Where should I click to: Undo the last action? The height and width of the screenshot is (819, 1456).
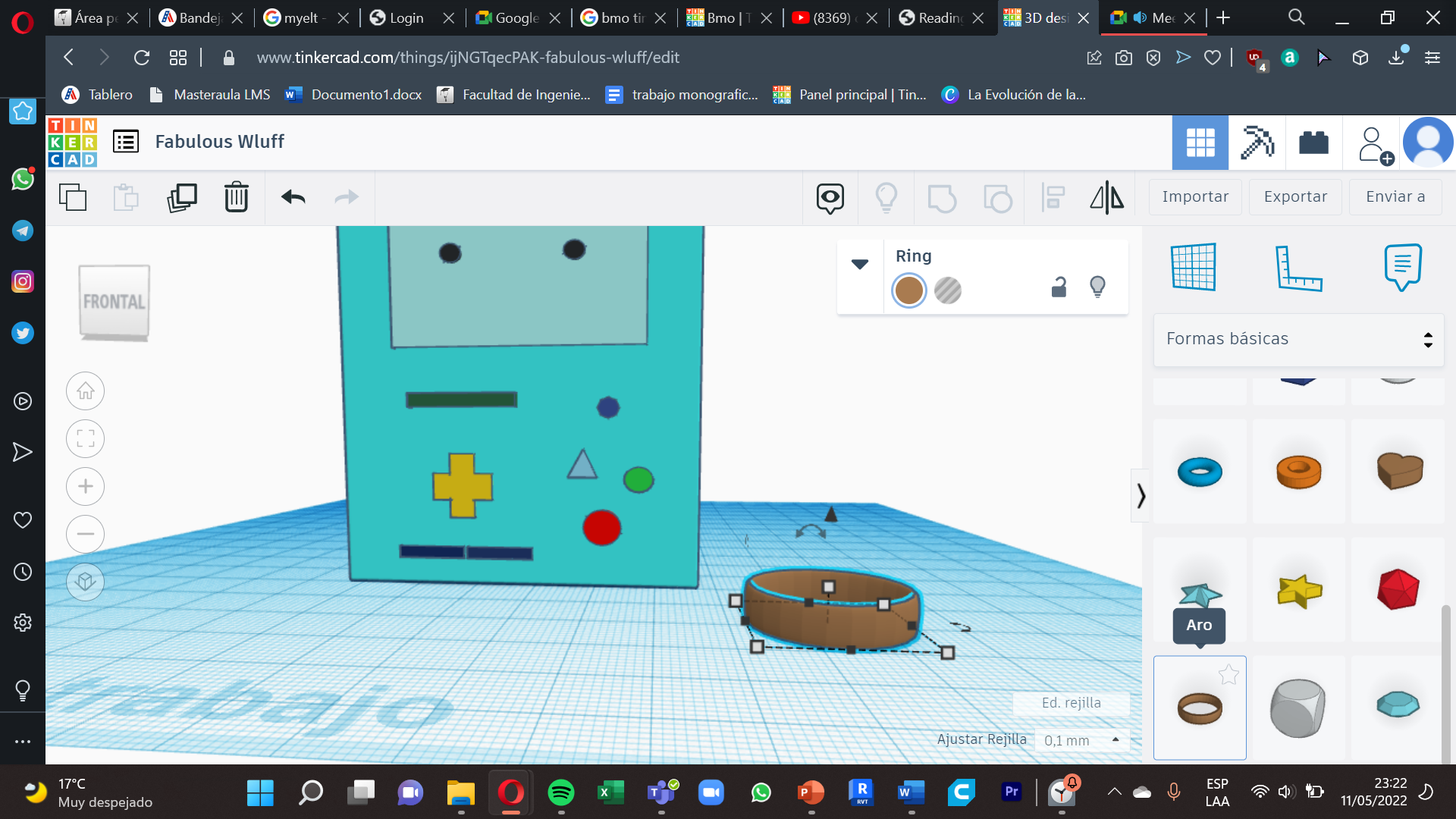[x=293, y=197]
